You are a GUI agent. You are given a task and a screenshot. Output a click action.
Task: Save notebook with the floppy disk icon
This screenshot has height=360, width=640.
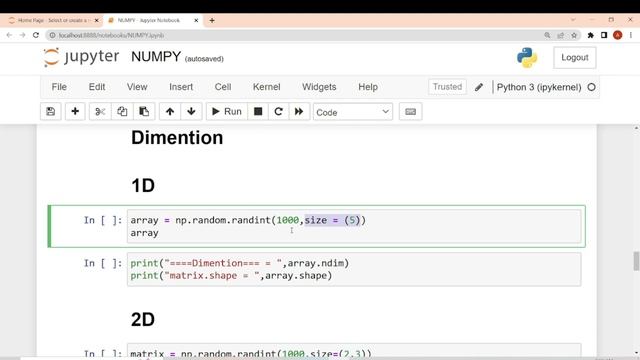[x=51, y=111]
